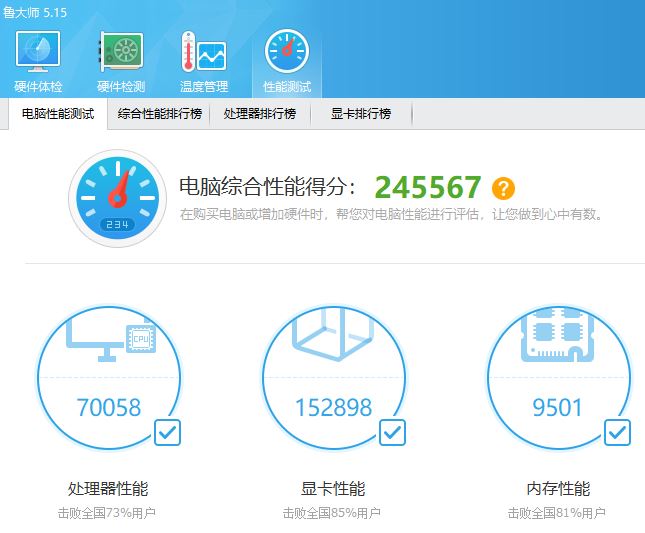Click the blue speedometer gauge showing 234
The image size is (645, 533).
tap(118, 198)
